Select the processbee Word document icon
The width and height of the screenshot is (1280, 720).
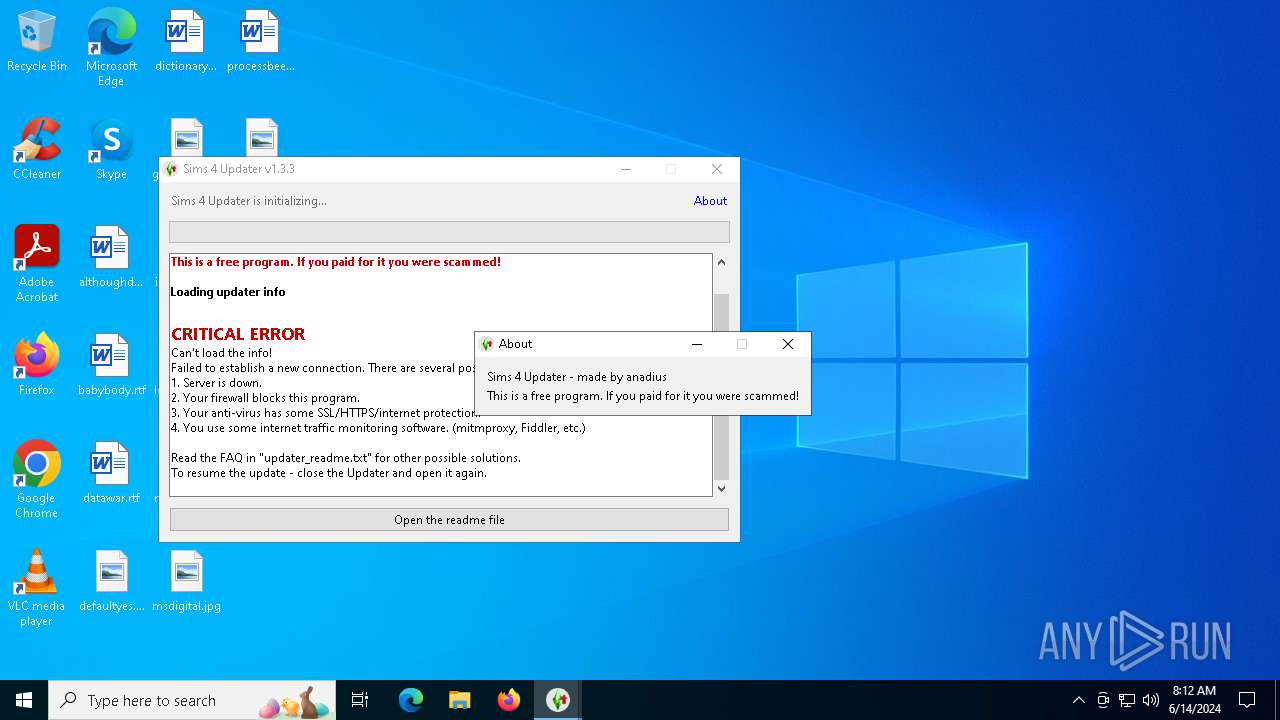click(x=260, y=42)
